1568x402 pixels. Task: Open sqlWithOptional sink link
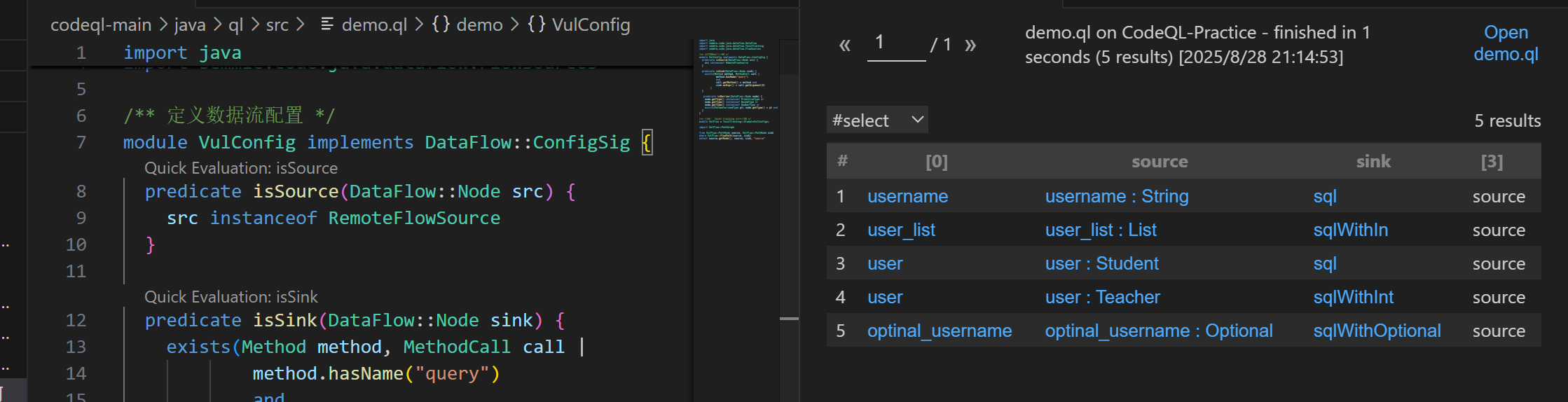1377,331
